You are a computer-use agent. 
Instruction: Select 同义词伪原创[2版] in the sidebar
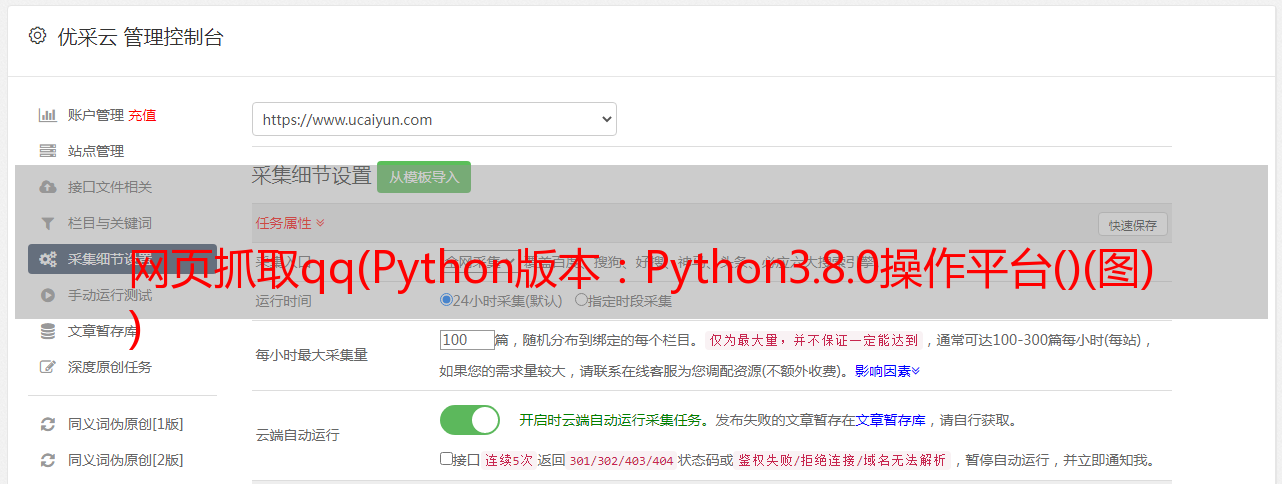(x=126, y=460)
